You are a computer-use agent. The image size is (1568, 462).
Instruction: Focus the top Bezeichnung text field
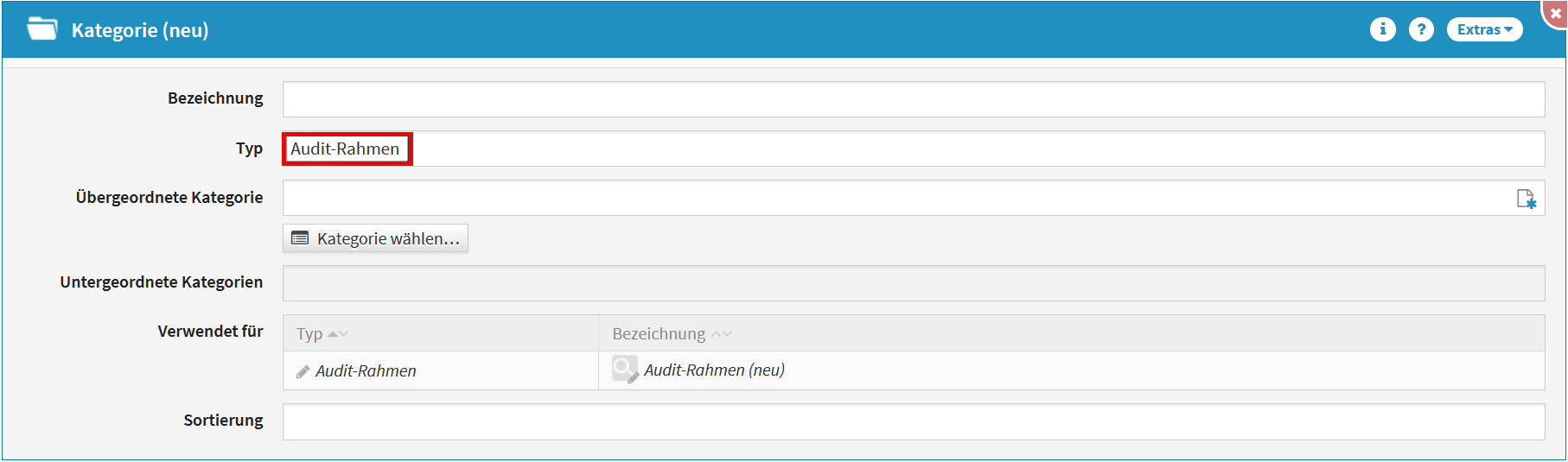tap(913, 99)
